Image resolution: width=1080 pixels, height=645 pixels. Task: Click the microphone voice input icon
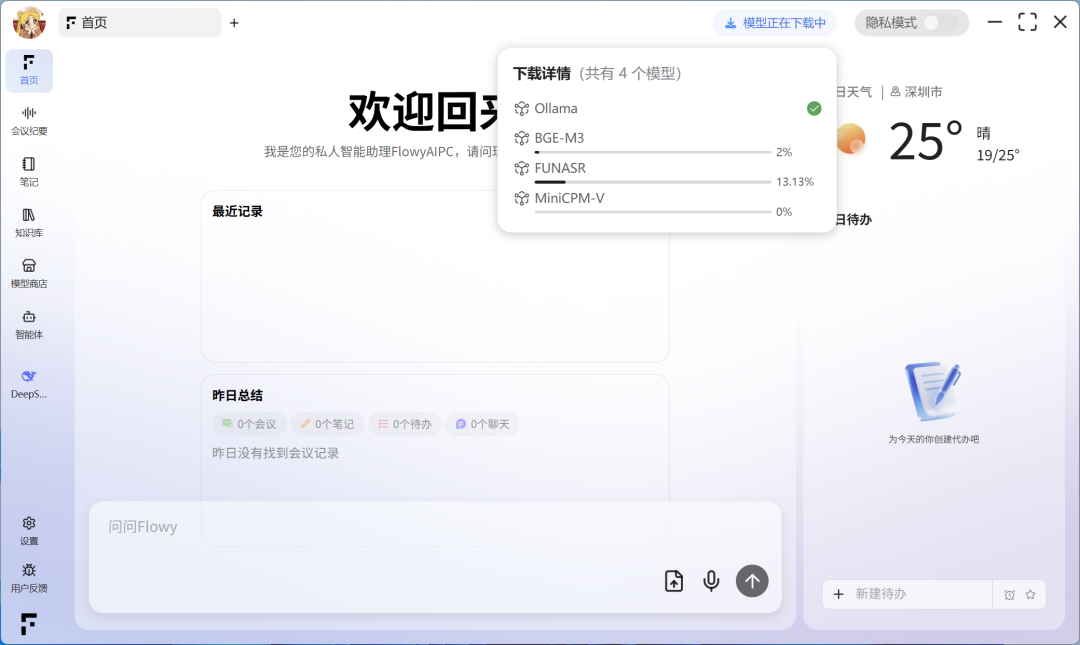(711, 581)
